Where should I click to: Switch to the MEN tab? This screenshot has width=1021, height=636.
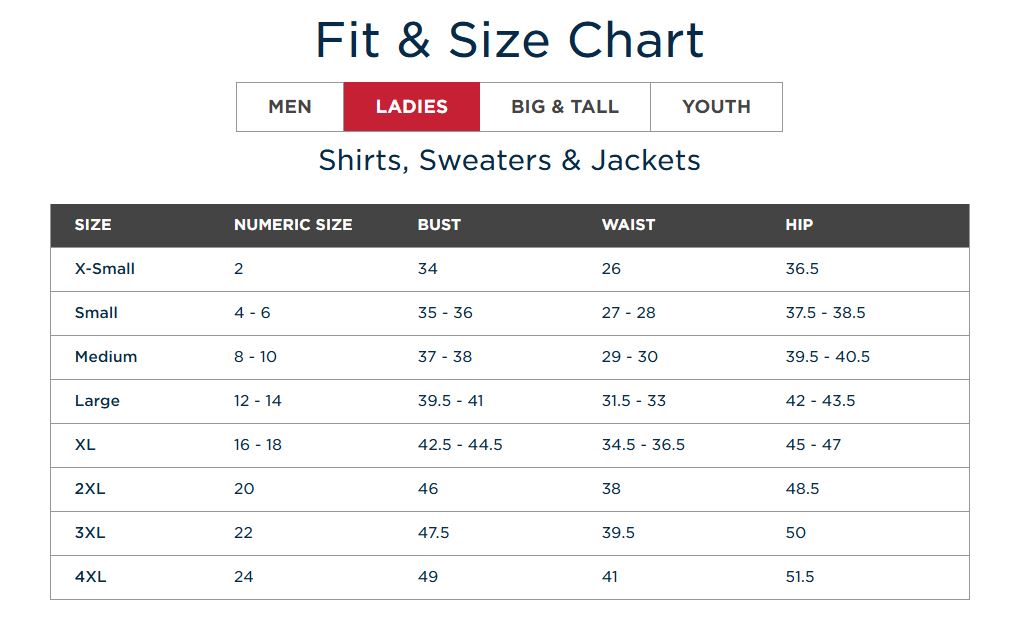(x=290, y=107)
